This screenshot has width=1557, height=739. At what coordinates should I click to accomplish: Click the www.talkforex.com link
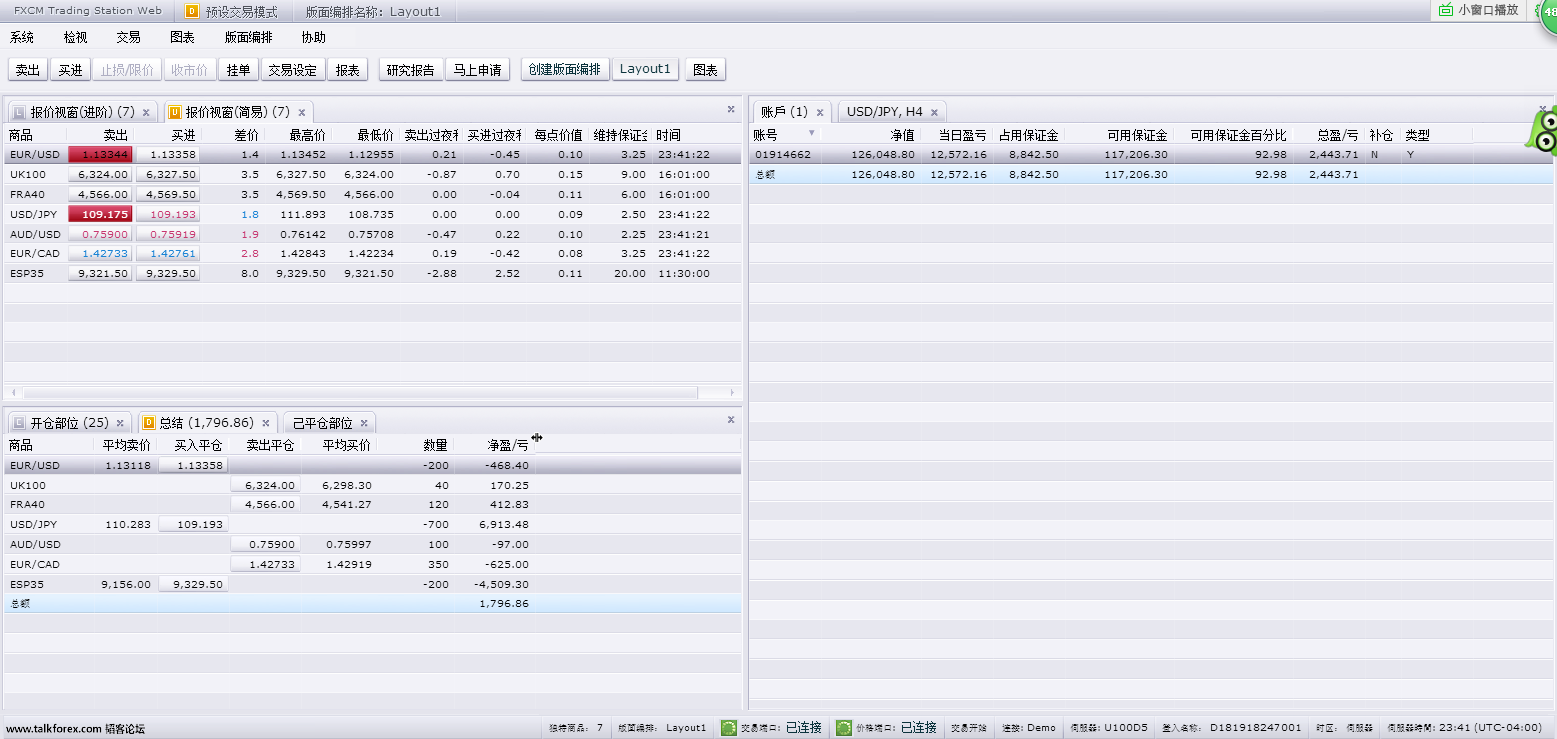tap(54, 729)
